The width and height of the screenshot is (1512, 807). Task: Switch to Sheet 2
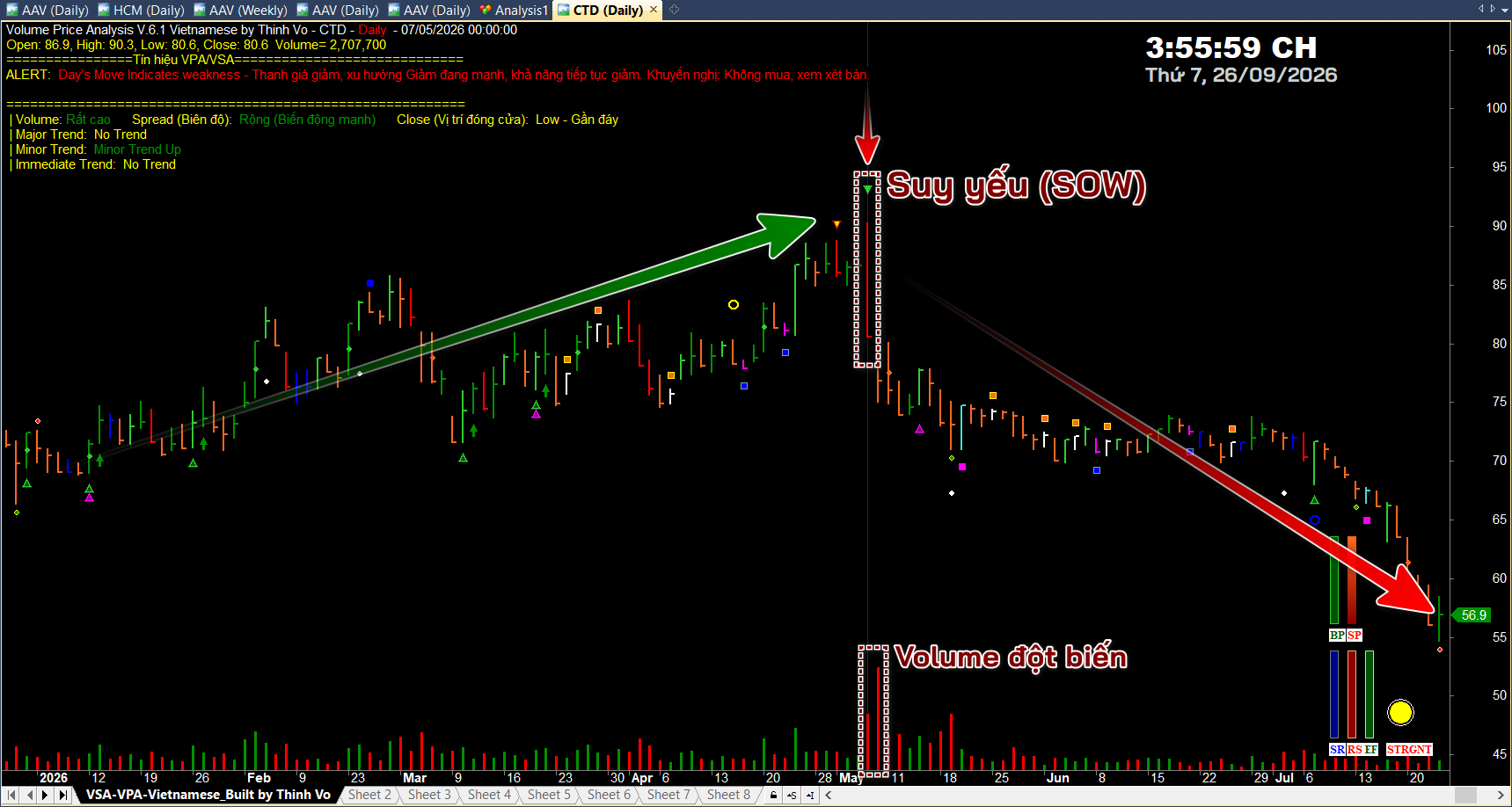click(x=369, y=795)
